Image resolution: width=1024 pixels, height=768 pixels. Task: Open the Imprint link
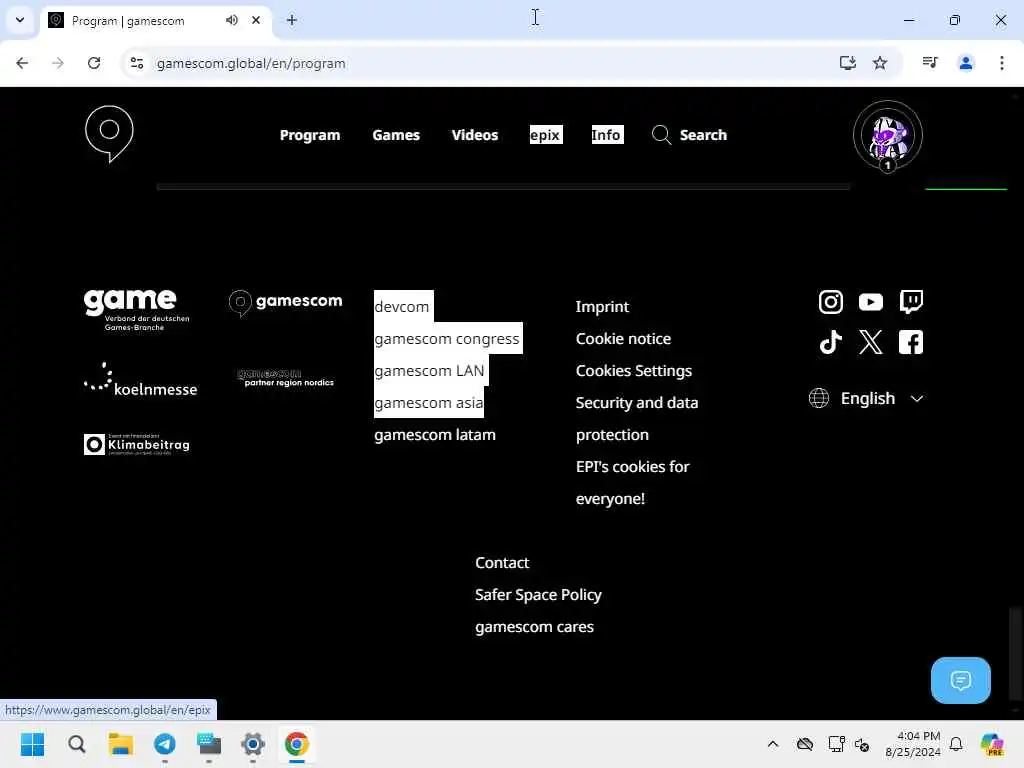click(602, 306)
